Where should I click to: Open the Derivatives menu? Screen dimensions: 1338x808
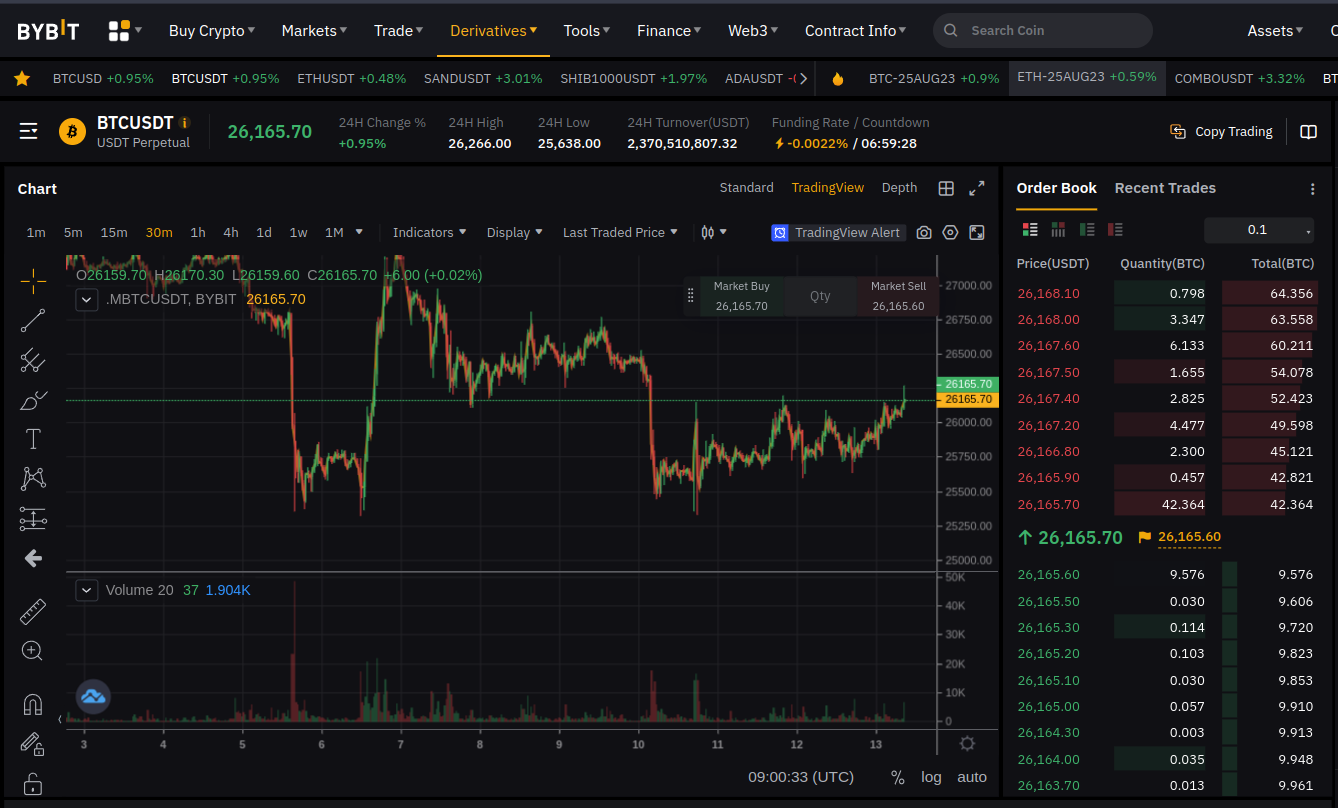point(494,31)
